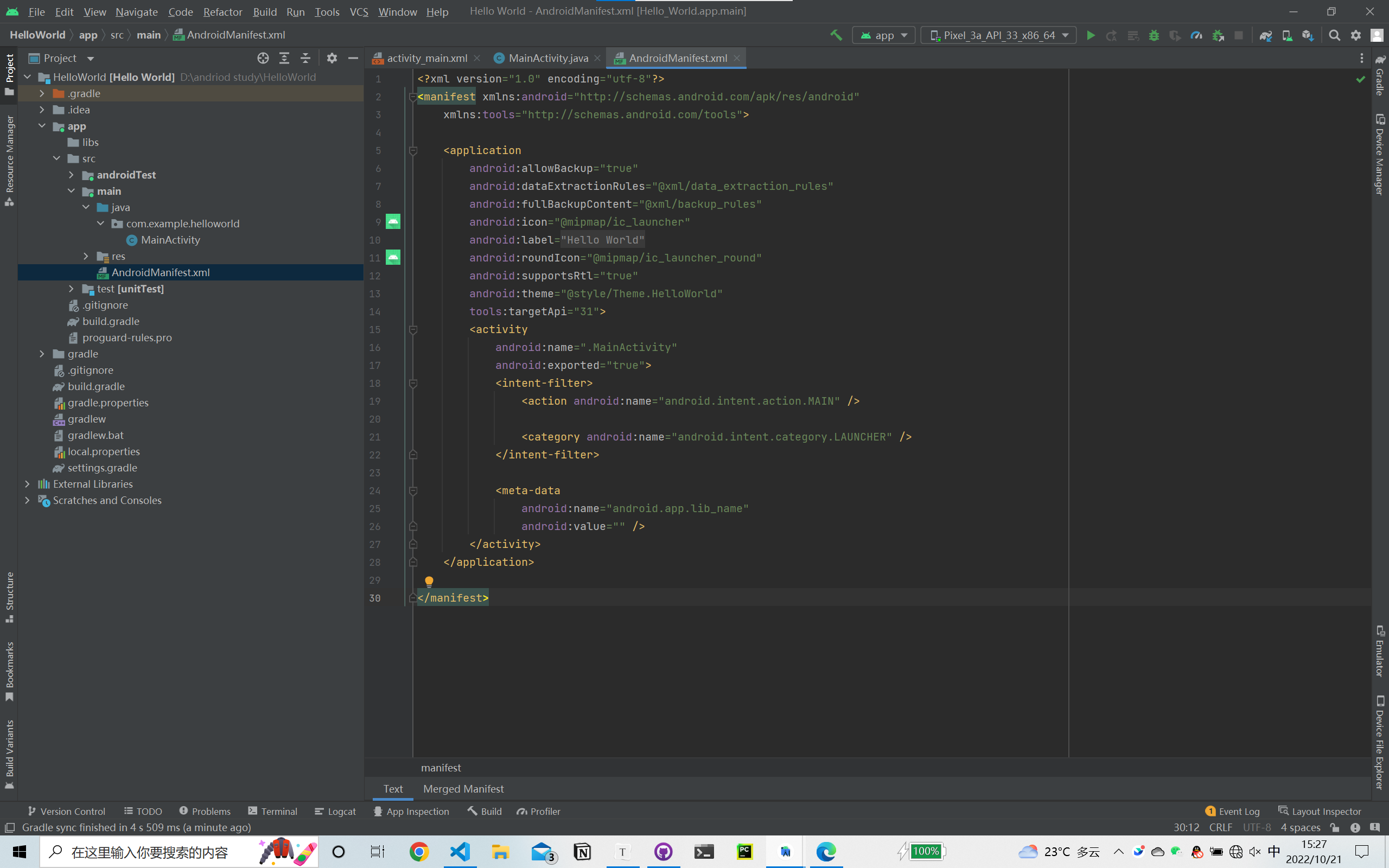Expand the res folder
The width and height of the screenshot is (1389, 868).
pos(86,256)
